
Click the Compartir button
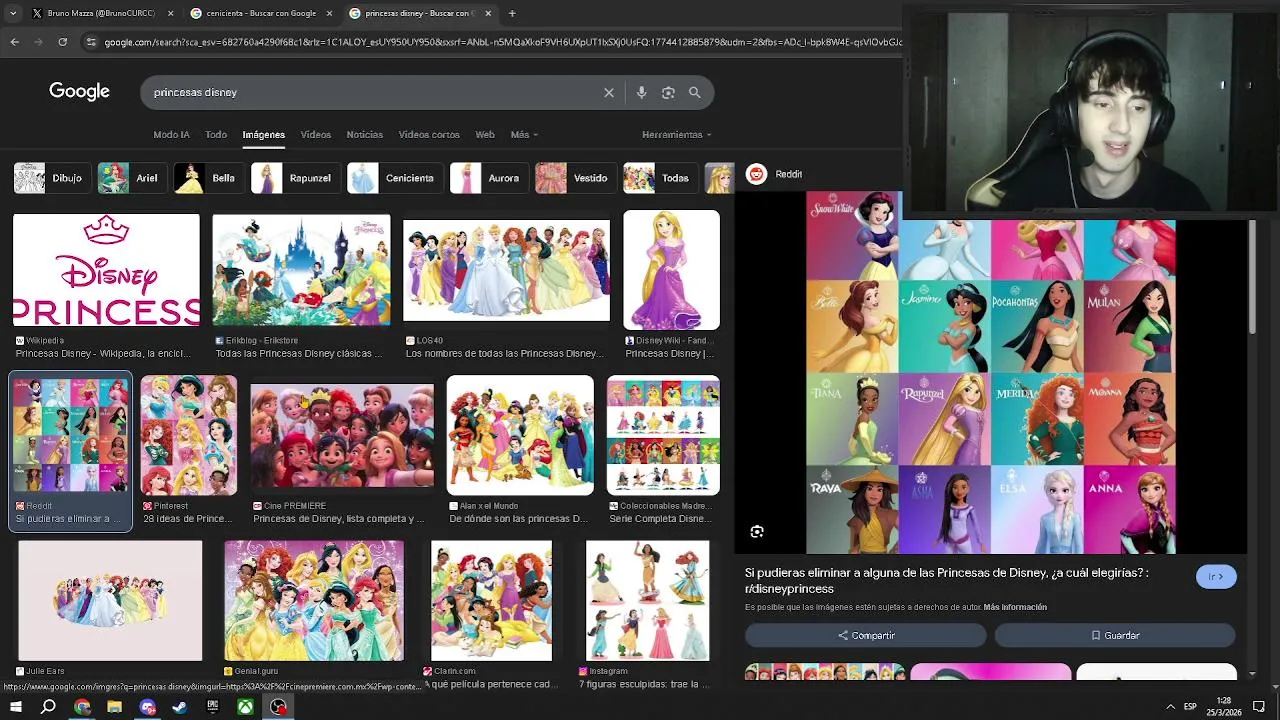point(866,635)
